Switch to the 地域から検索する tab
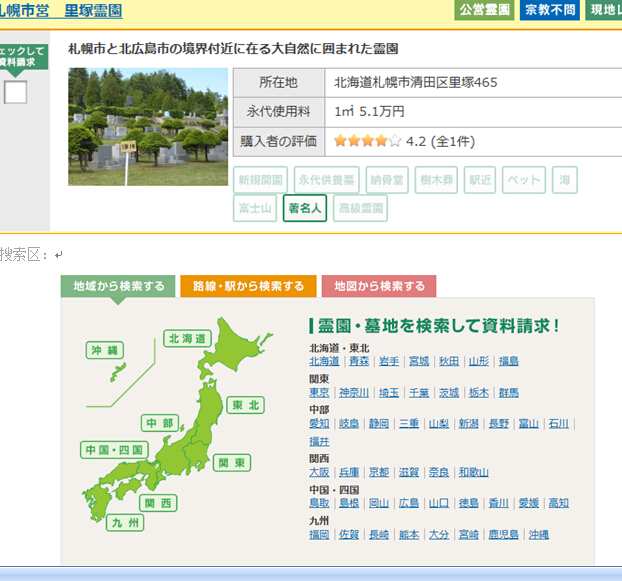622x581 pixels. (x=118, y=286)
